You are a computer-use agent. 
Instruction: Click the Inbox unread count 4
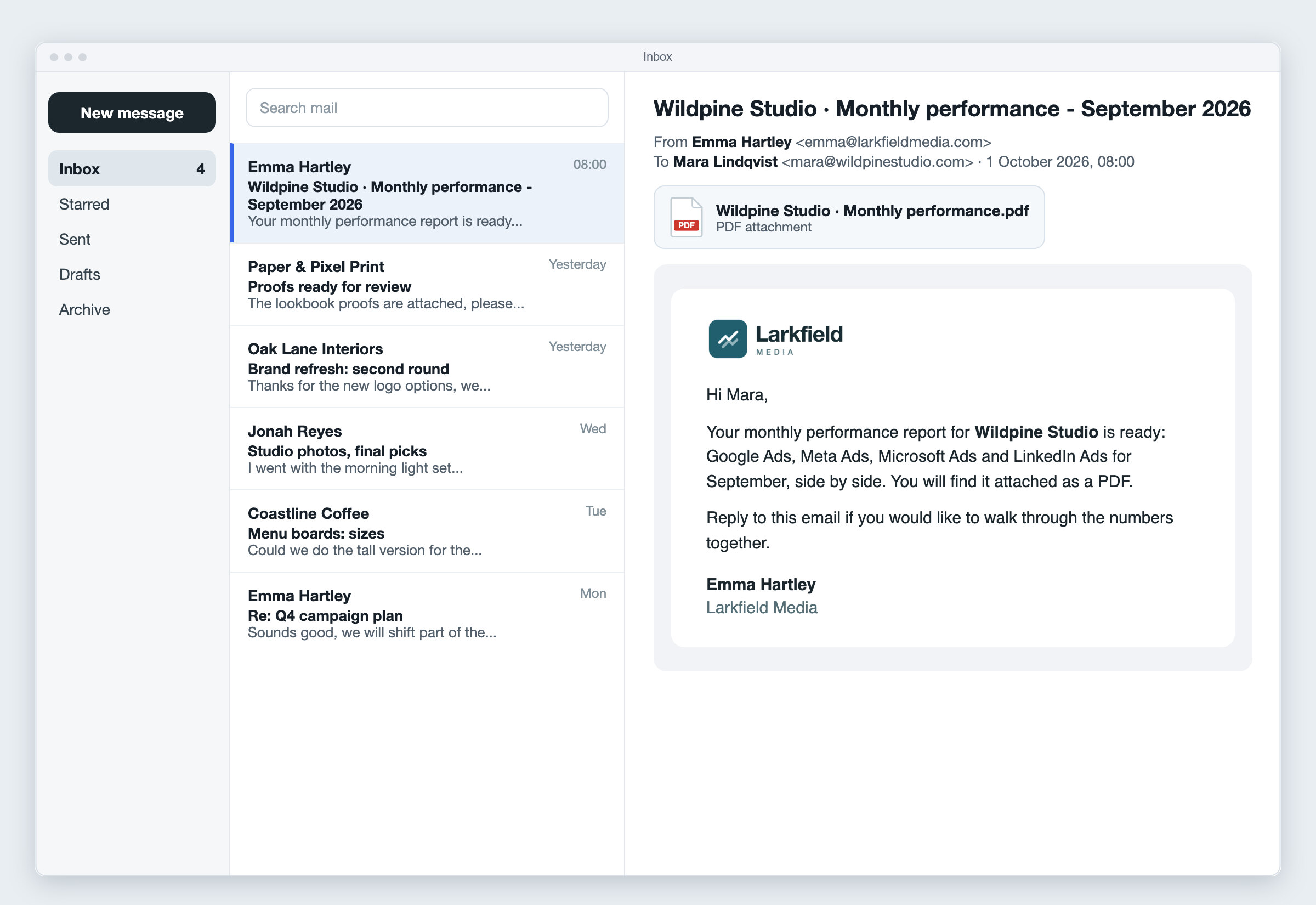(201, 169)
